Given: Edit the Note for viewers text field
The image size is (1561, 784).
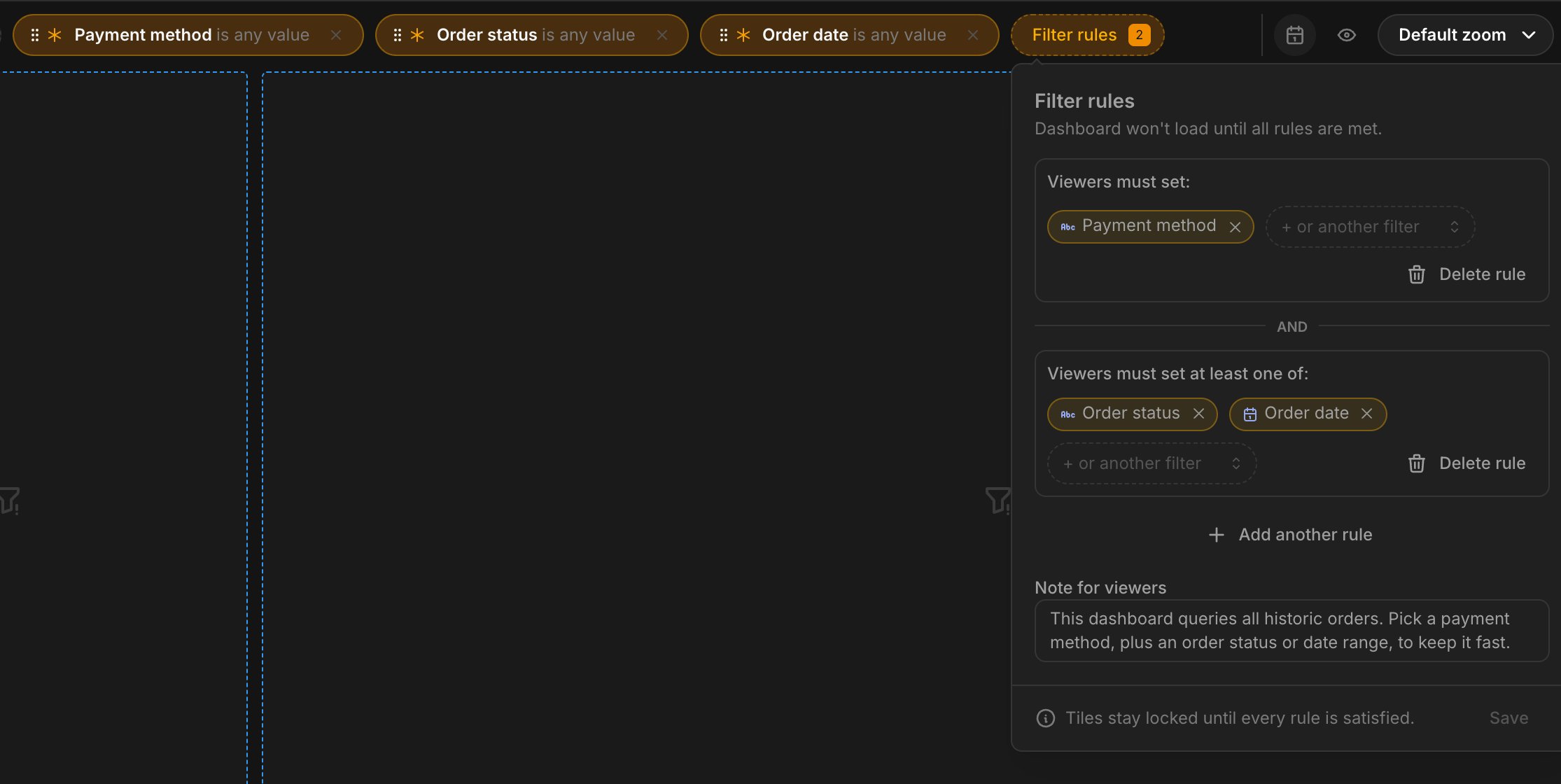Looking at the screenshot, I should 1291,631.
